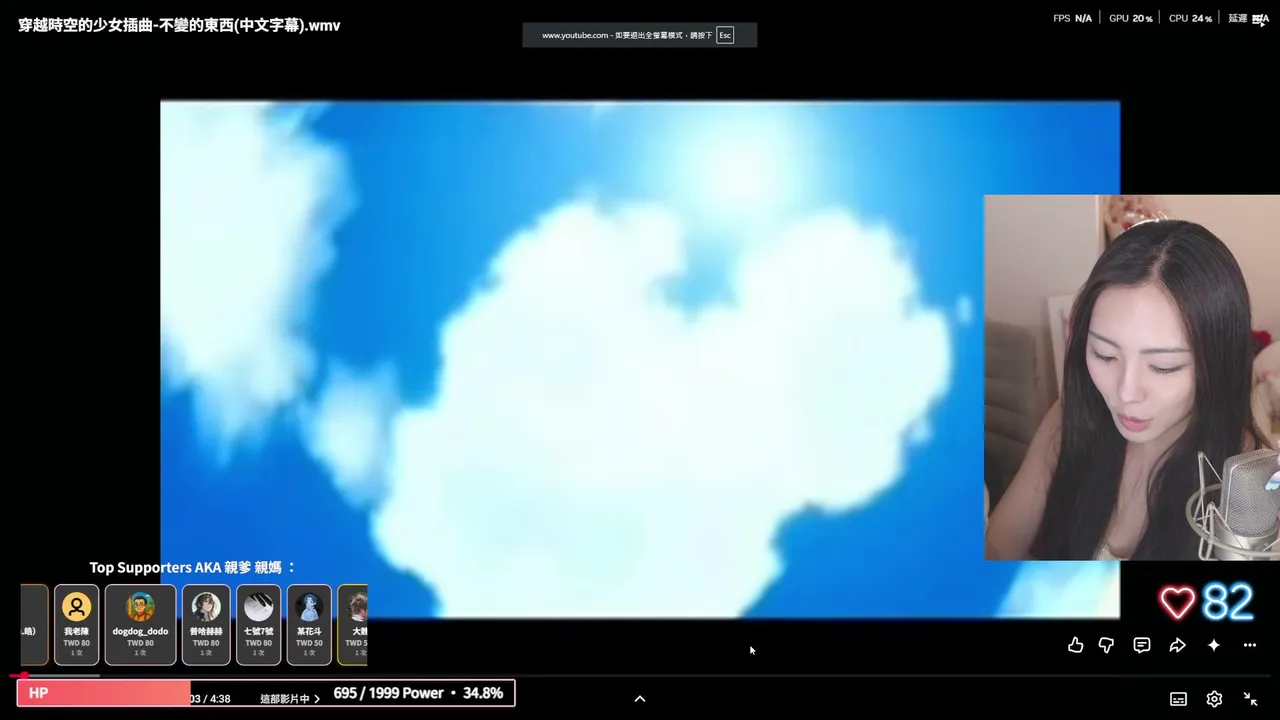Open the comments panel icon
The height and width of the screenshot is (720, 1280).
(x=1142, y=645)
